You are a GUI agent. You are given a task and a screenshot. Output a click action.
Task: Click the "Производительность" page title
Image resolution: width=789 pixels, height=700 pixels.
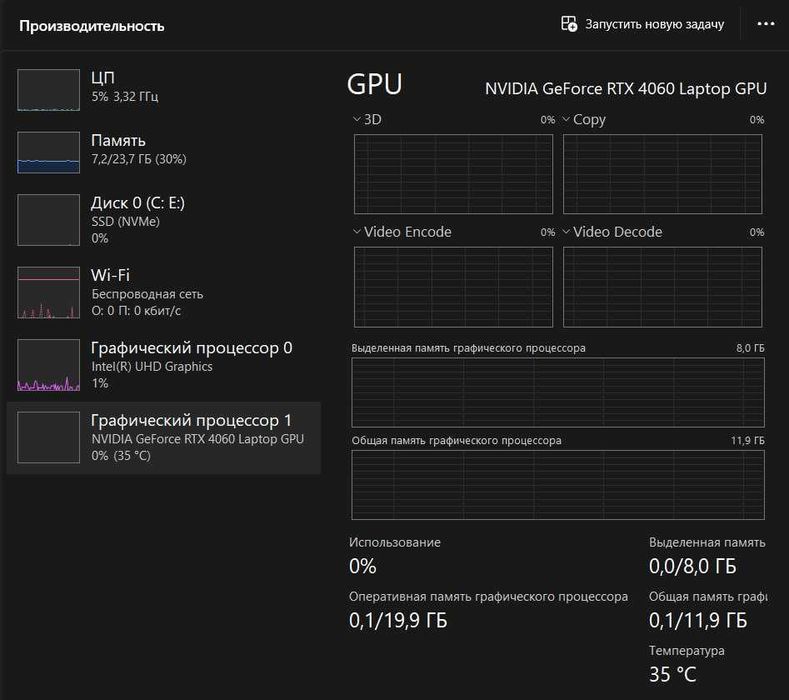click(92, 26)
